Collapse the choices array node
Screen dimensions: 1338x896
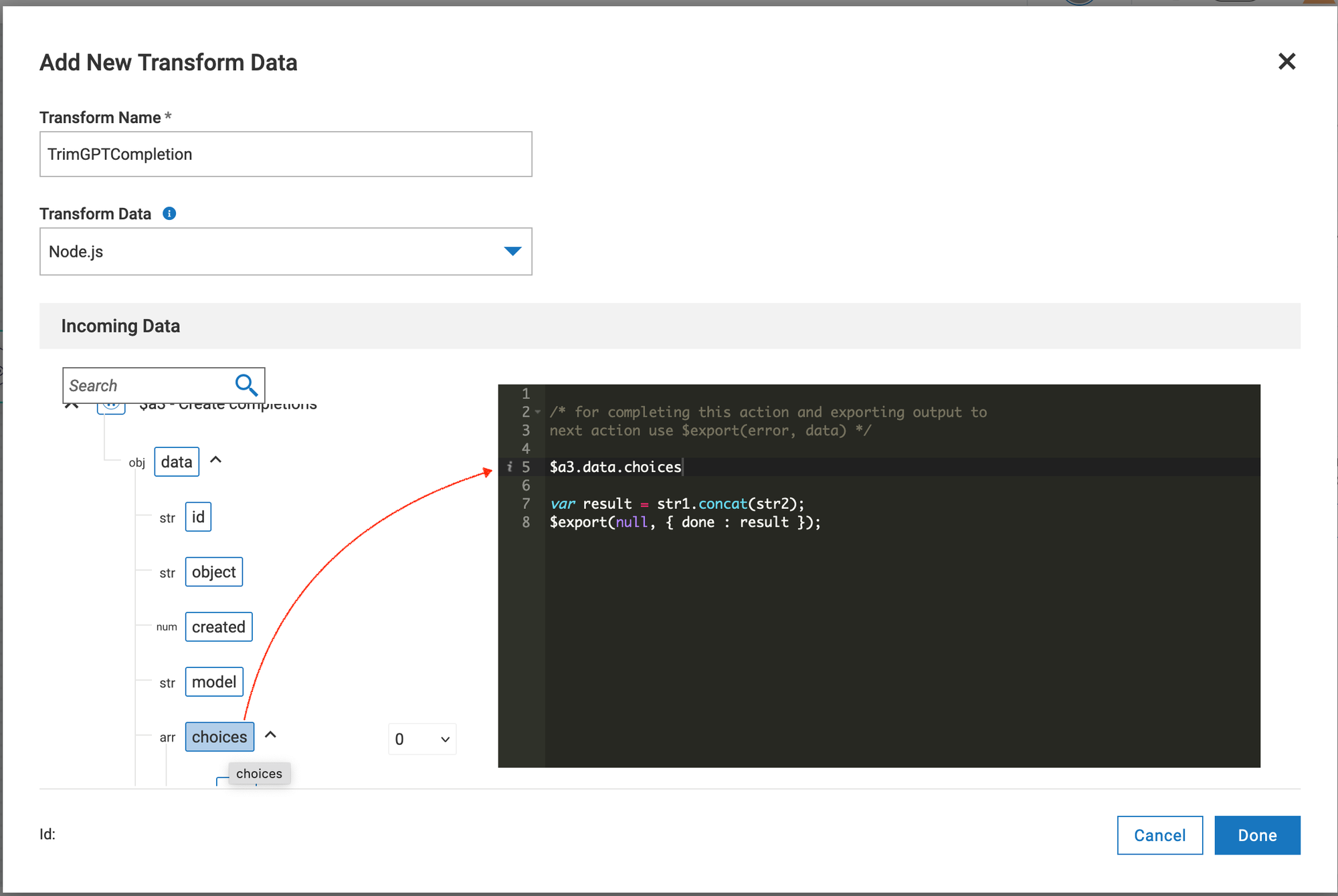[x=270, y=735]
